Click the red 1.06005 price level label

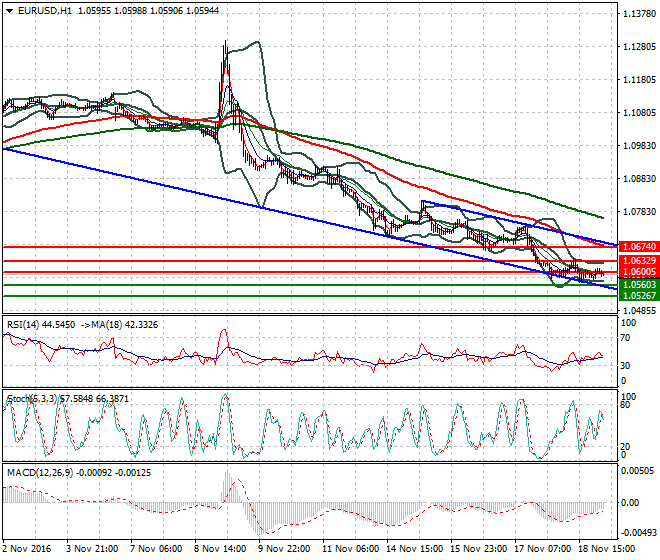639,272
